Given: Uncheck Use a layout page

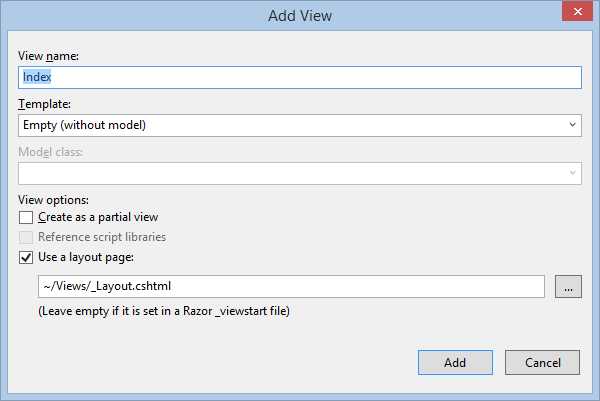Looking at the screenshot, I should (x=26, y=258).
